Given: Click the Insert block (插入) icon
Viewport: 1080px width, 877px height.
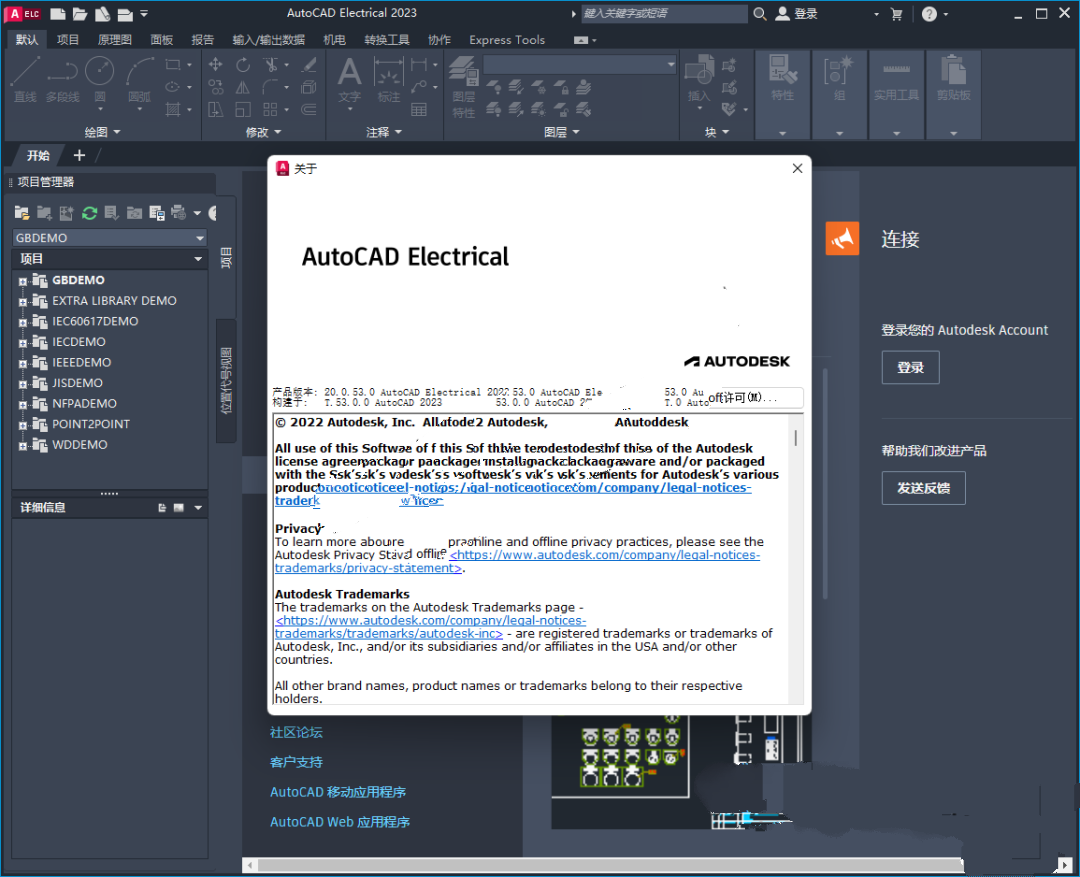Looking at the screenshot, I should pos(699,79).
